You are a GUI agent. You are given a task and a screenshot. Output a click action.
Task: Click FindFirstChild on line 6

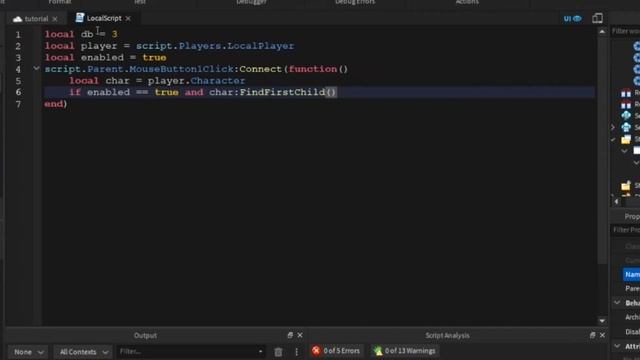tap(282, 92)
